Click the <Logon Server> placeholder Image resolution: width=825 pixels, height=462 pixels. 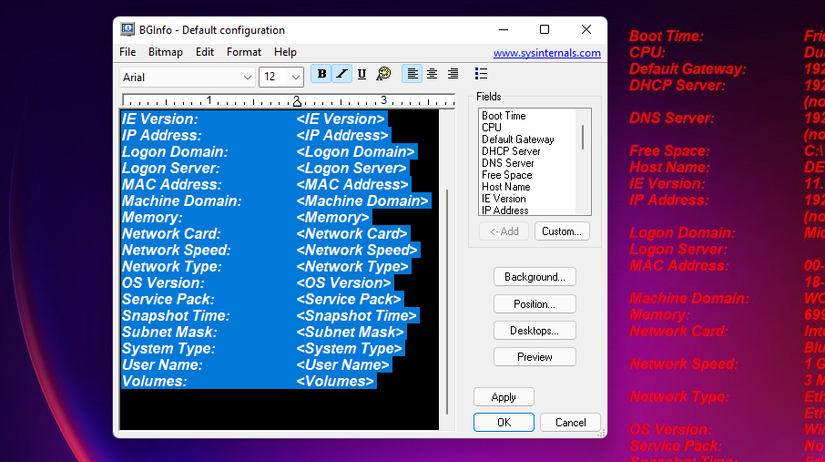[351, 168]
